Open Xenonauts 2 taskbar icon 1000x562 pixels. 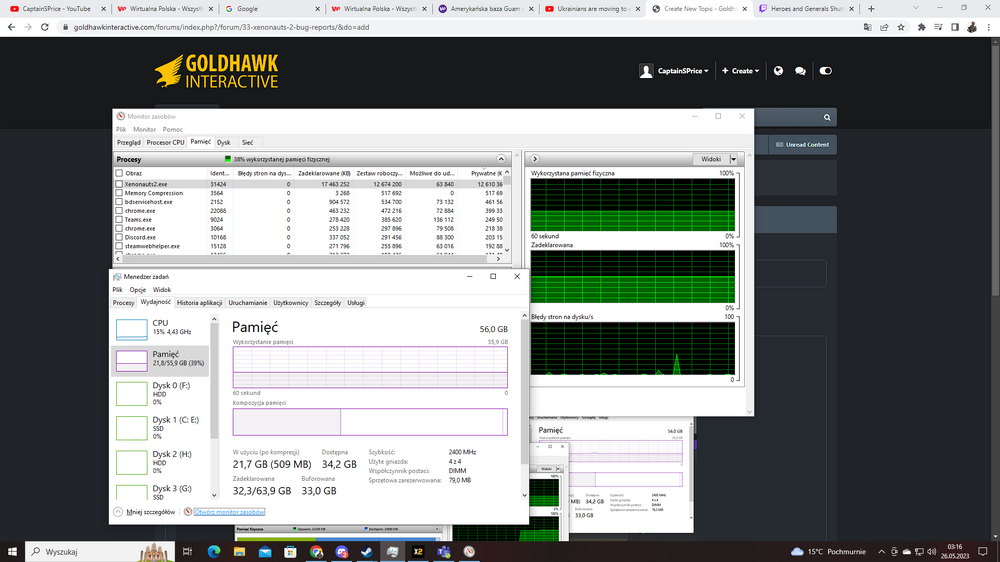click(x=418, y=552)
